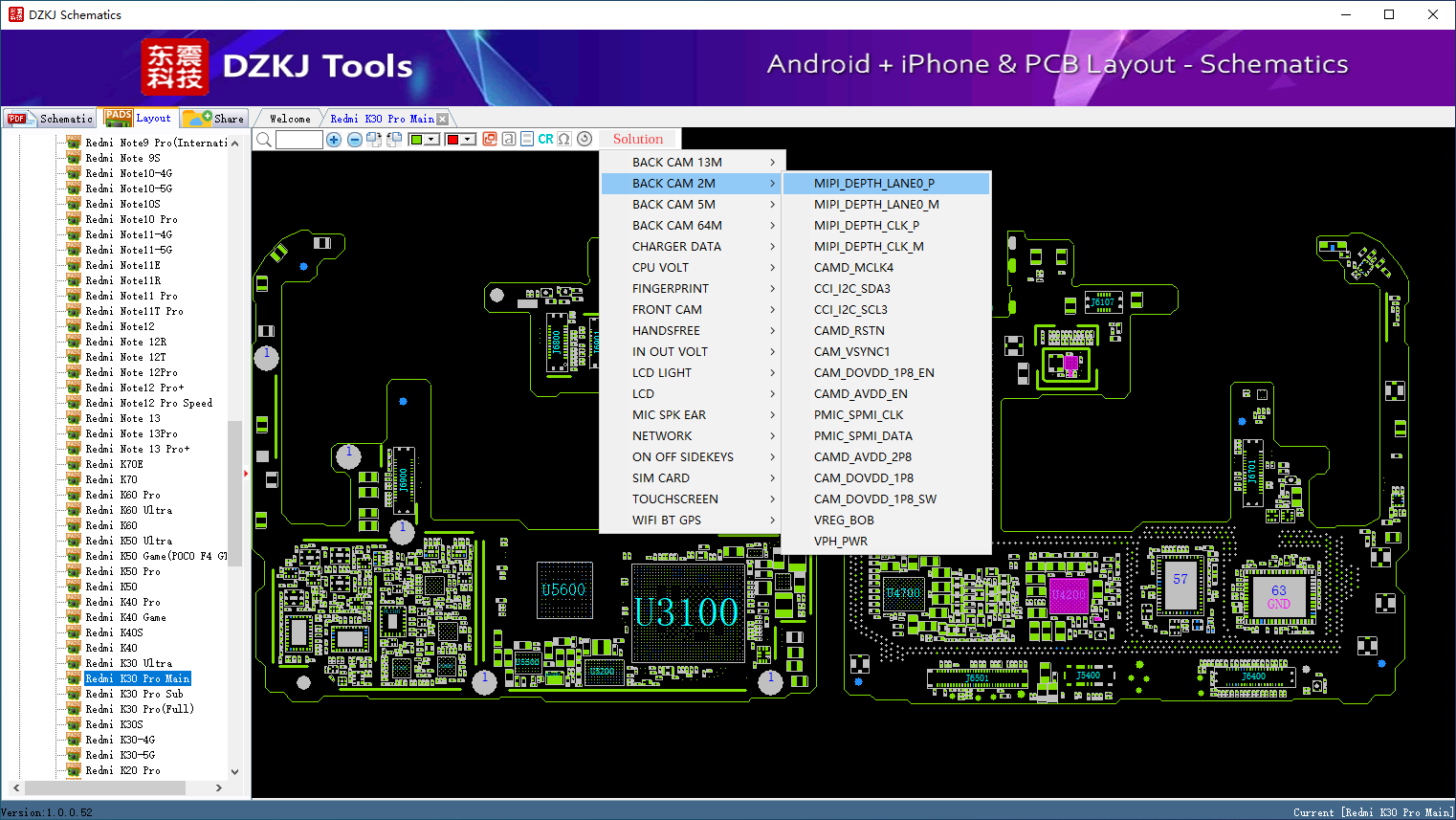Open the green color dropdown
Viewport: 1456px width, 820px height.
pos(431,140)
